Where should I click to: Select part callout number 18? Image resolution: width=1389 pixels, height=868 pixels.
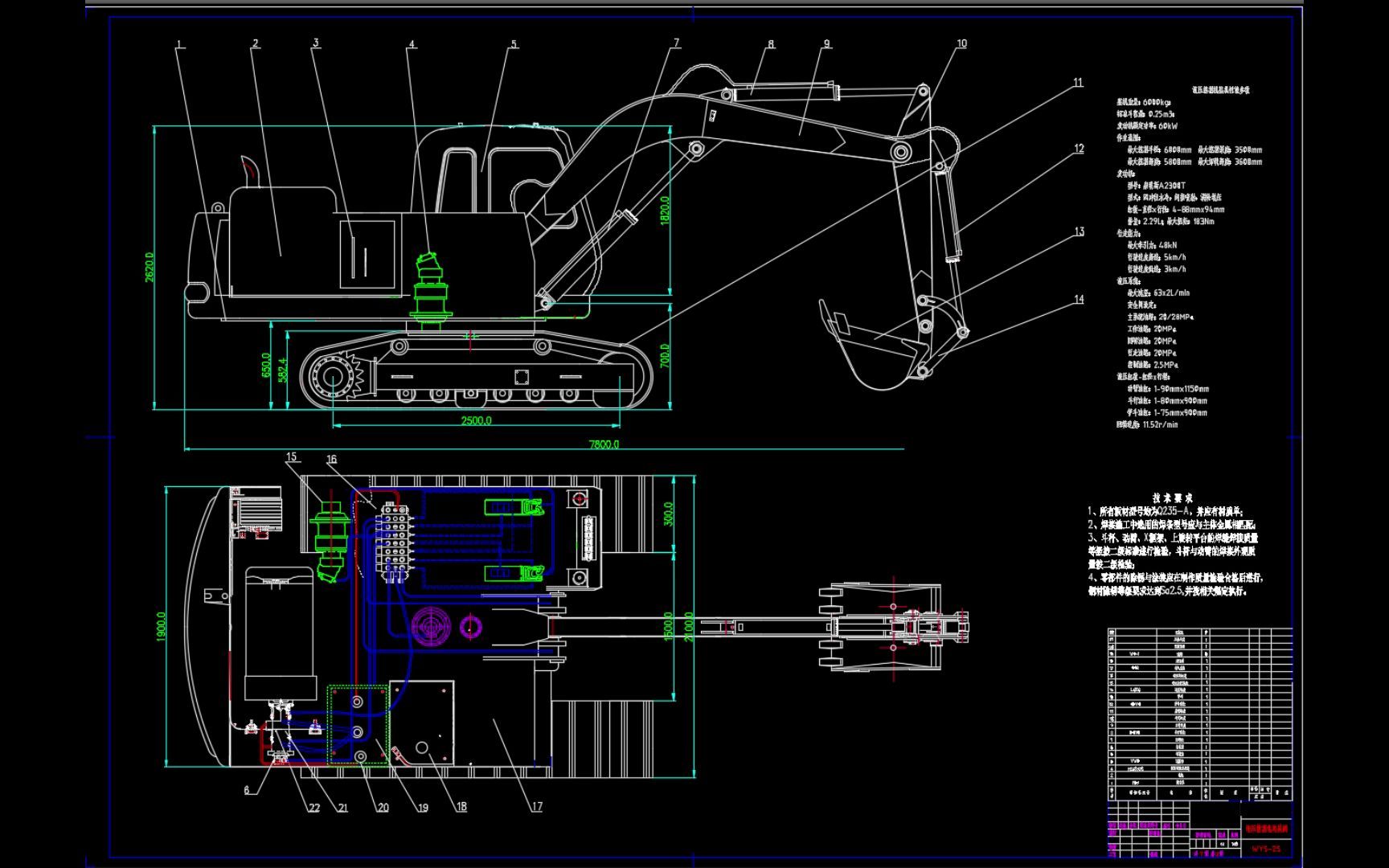pyautogui.click(x=461, y=807)
